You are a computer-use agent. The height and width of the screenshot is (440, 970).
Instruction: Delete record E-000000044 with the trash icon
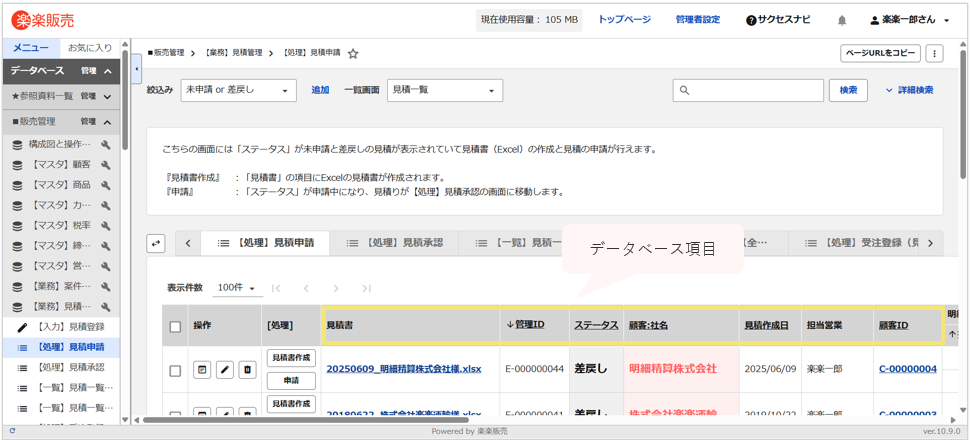tap(247, 370)
